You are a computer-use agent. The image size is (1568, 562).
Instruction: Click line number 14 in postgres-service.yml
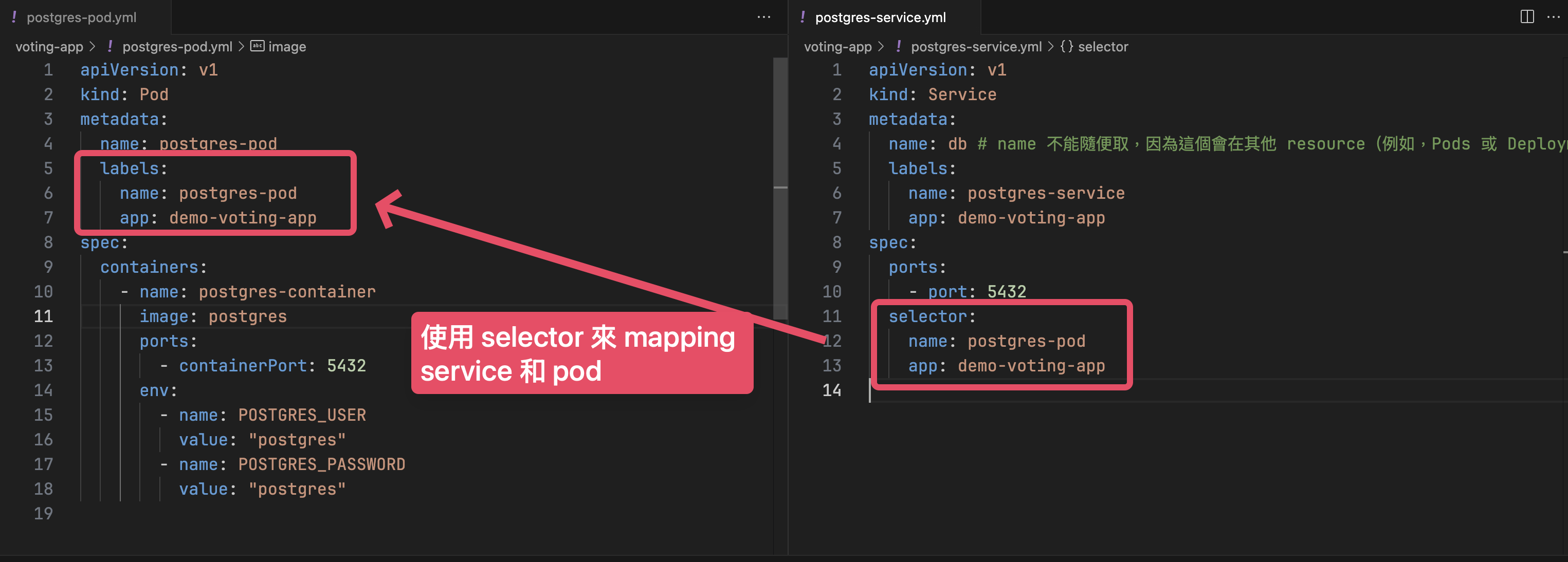click(x=831, y=390)
